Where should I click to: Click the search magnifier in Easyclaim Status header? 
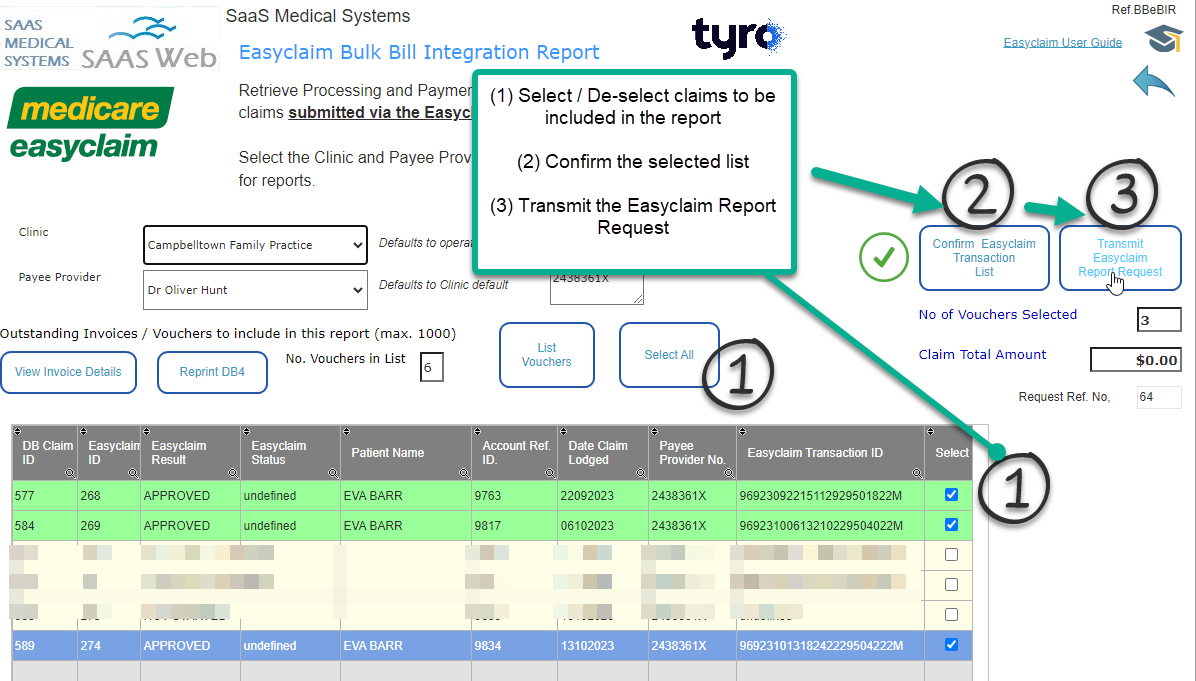coord(333,474)
